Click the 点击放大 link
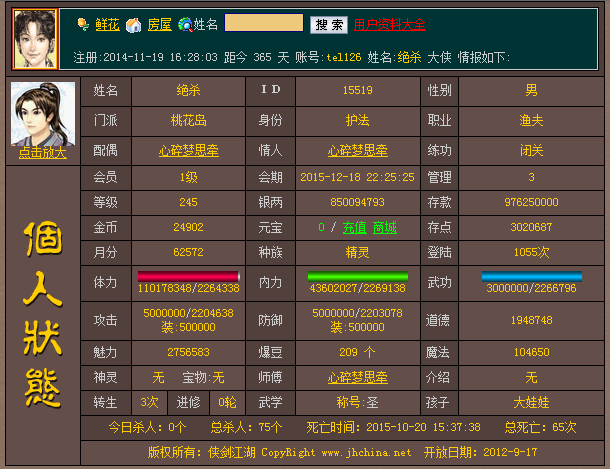The image size is (610, 469). 43,153
